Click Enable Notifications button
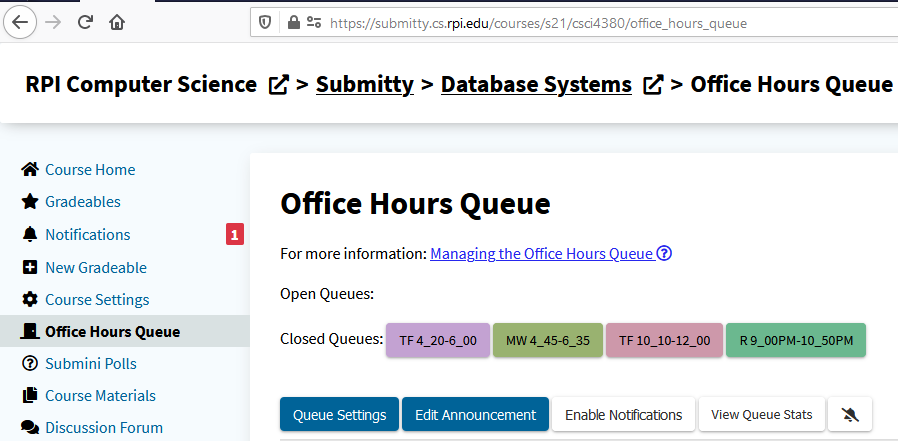This screenshot has height=441, width=898. coord(623,415)
